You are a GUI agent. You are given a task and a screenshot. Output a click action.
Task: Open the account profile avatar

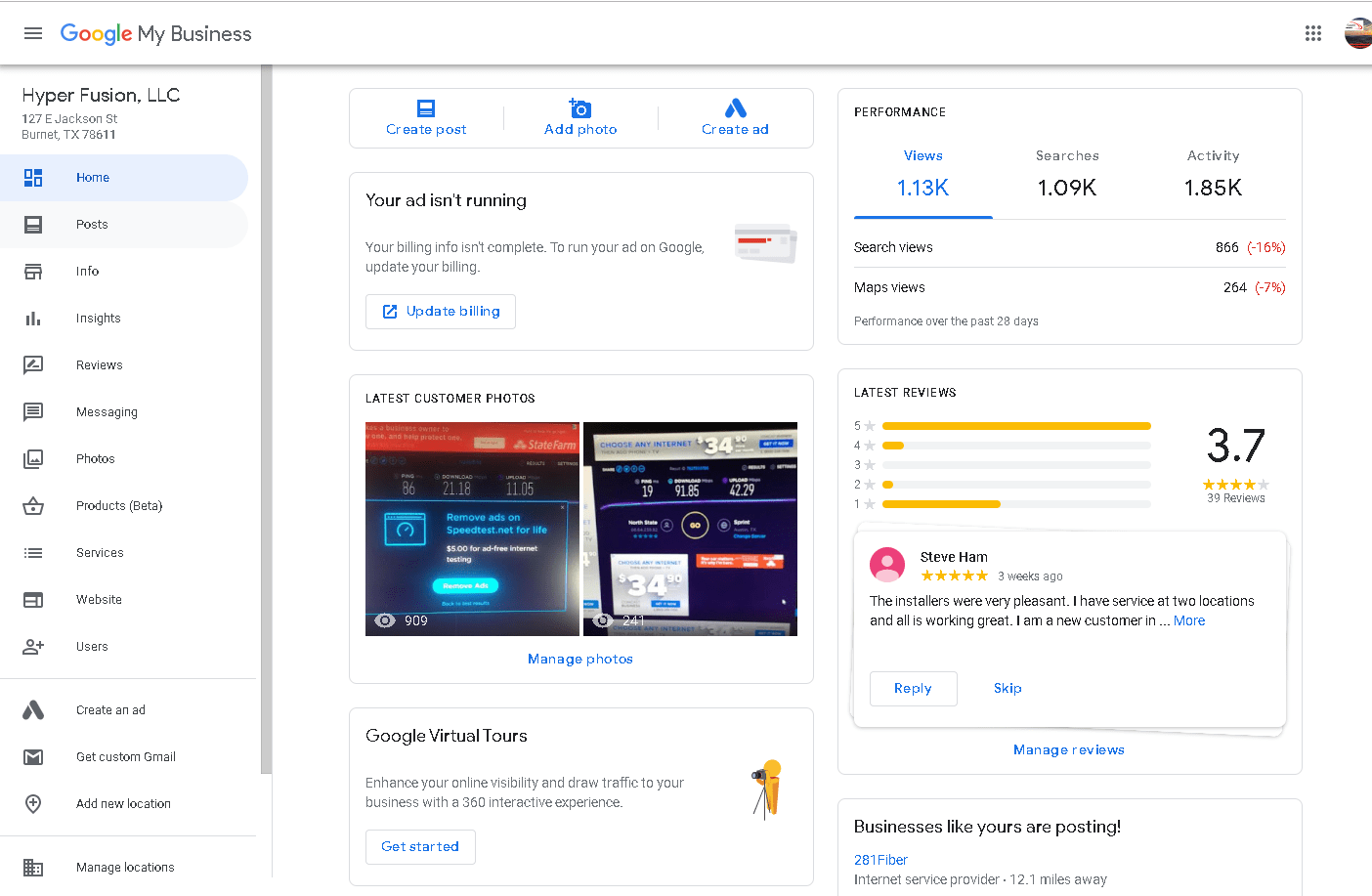click(1358, 33)
